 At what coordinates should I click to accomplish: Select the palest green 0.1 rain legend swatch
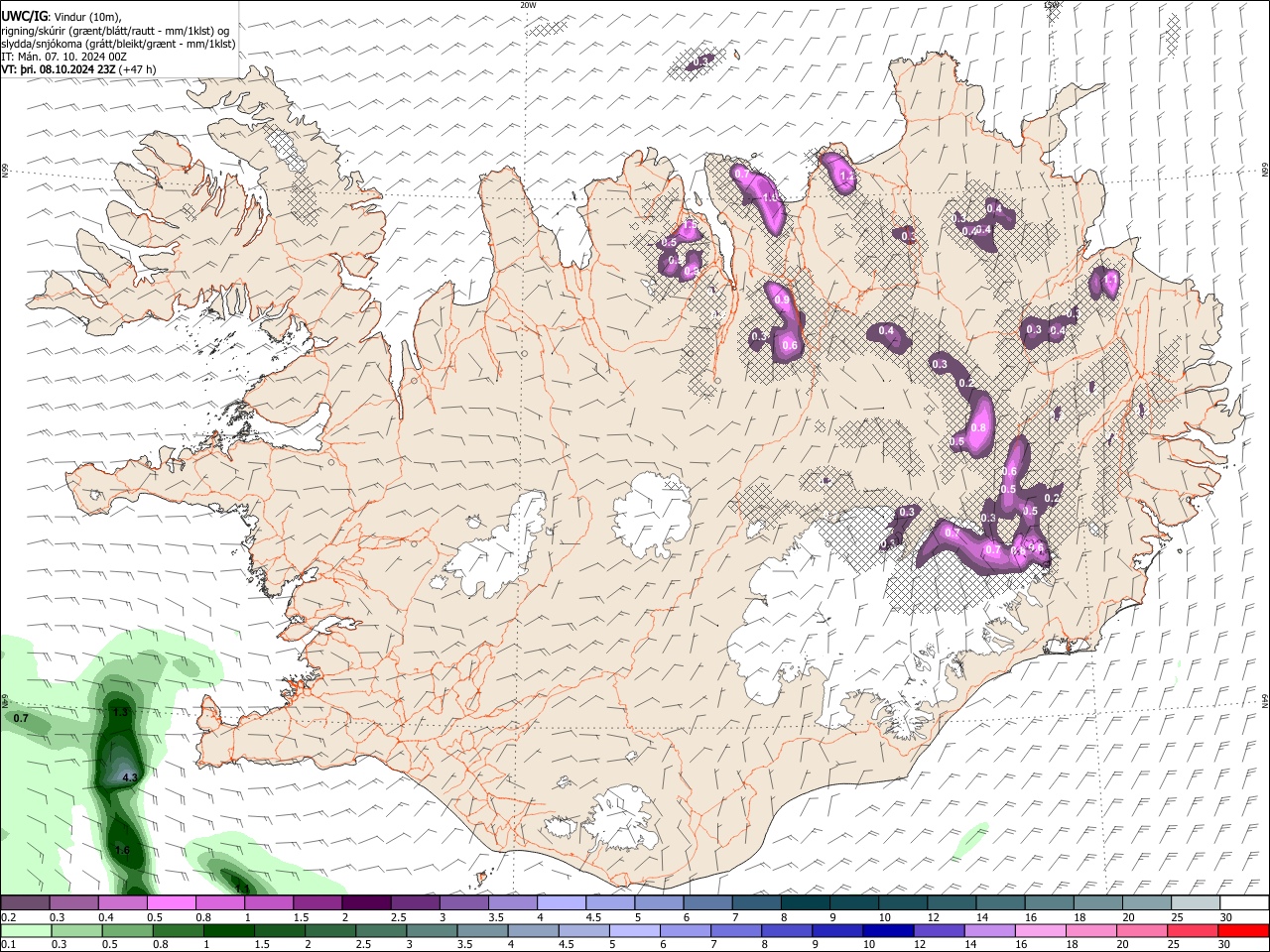click(25, 930)
